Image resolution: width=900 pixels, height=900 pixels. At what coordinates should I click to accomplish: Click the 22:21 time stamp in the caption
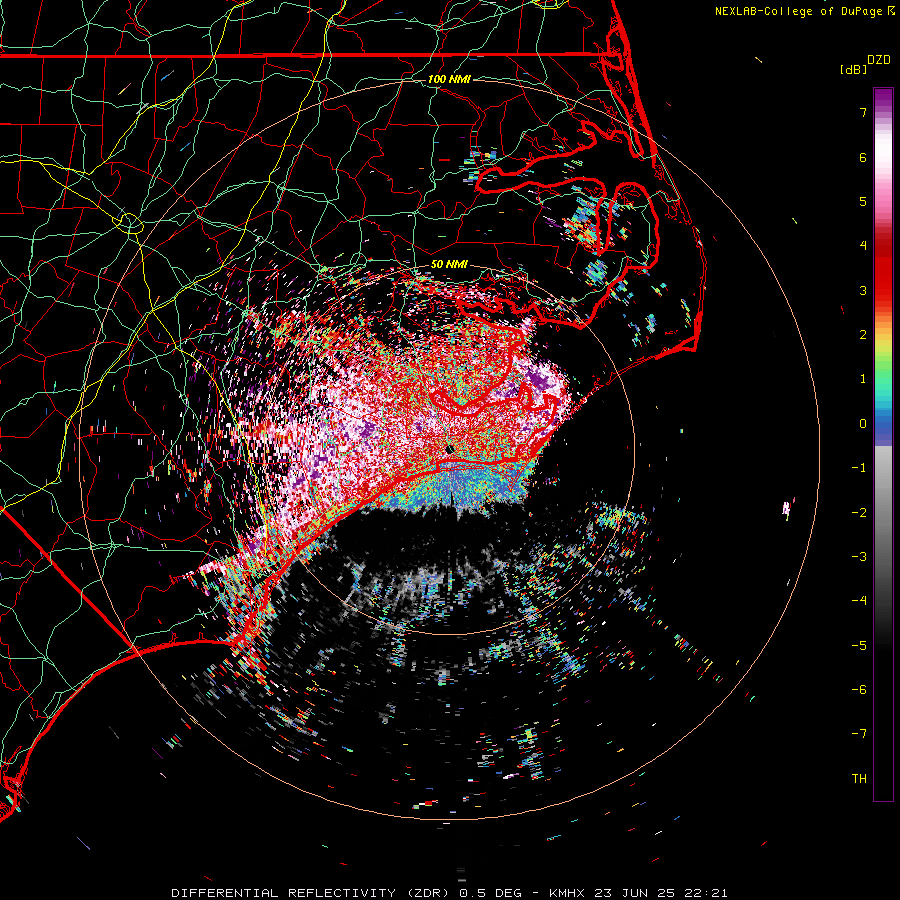pos(707,893)
